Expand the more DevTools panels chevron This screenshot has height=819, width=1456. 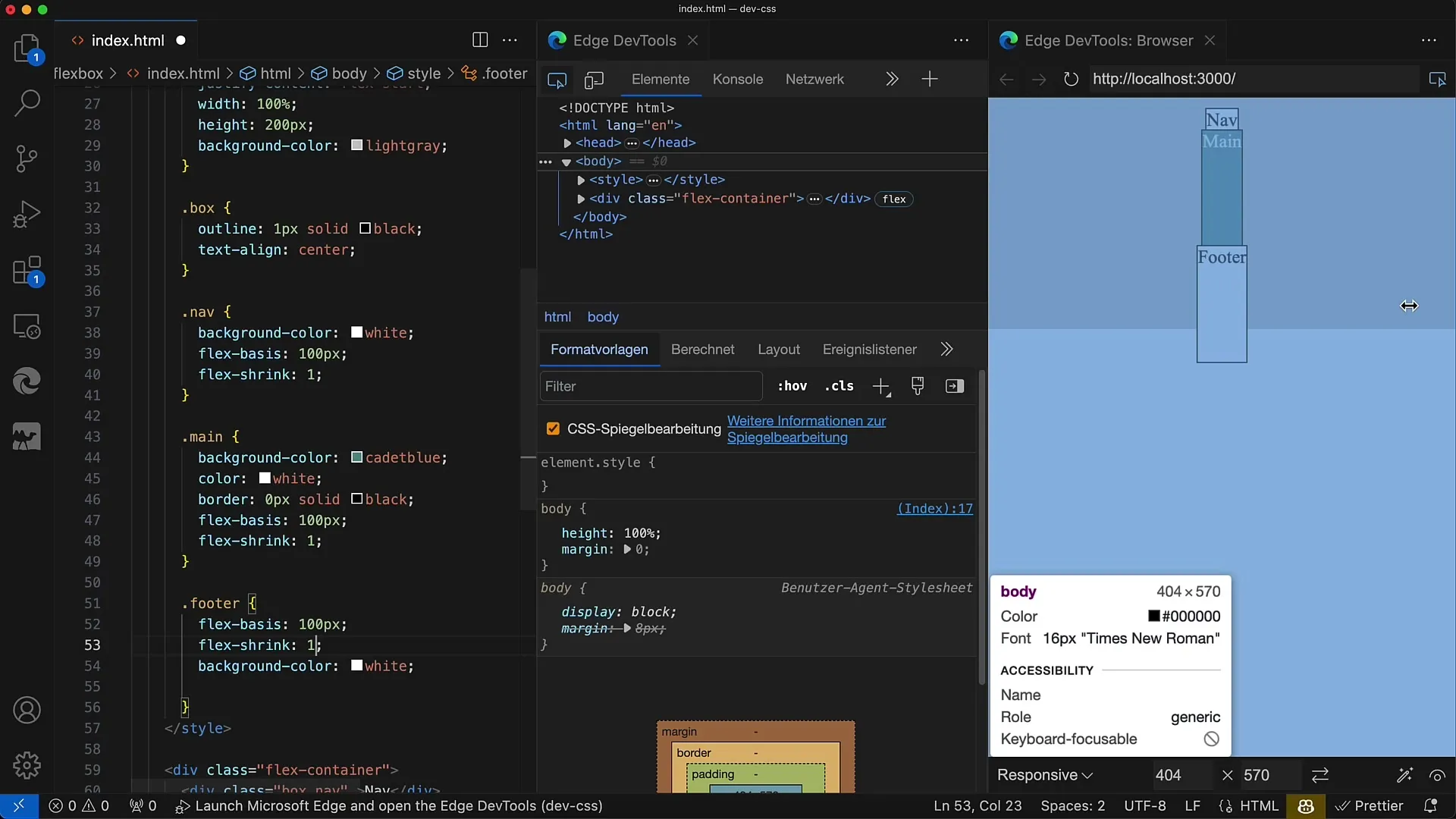891,79
